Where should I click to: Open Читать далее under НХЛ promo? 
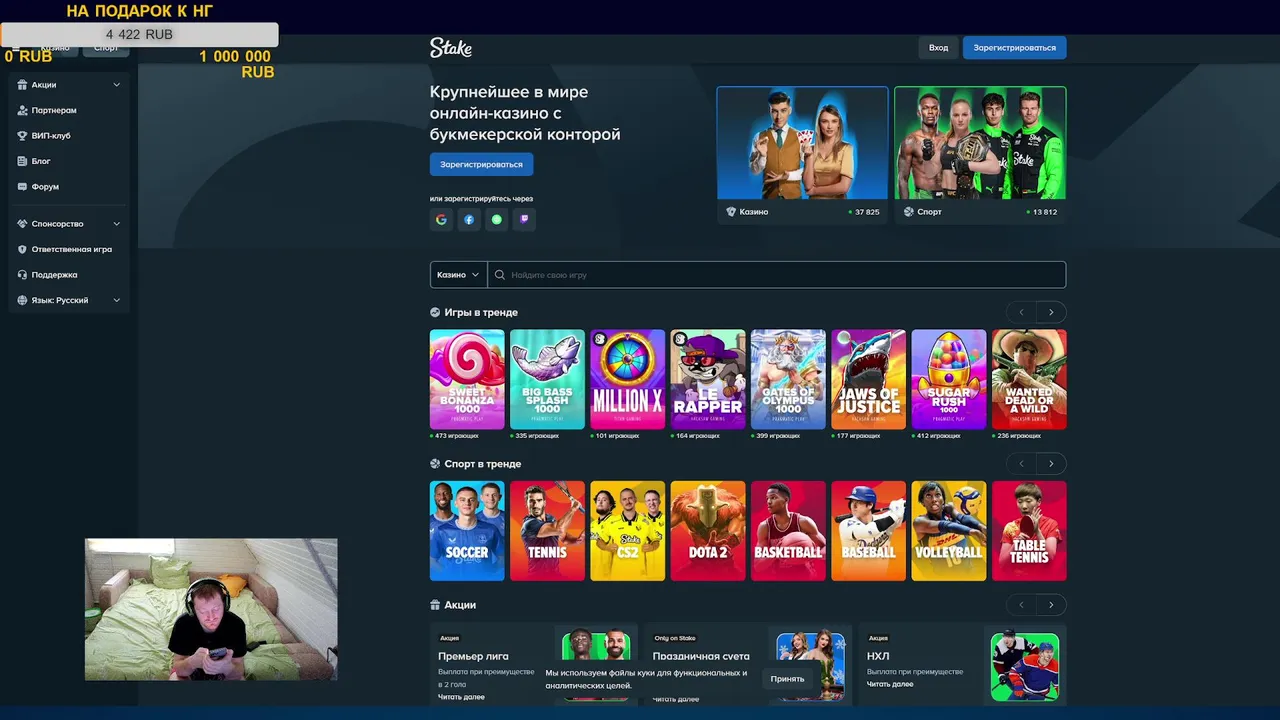point(890,684)
